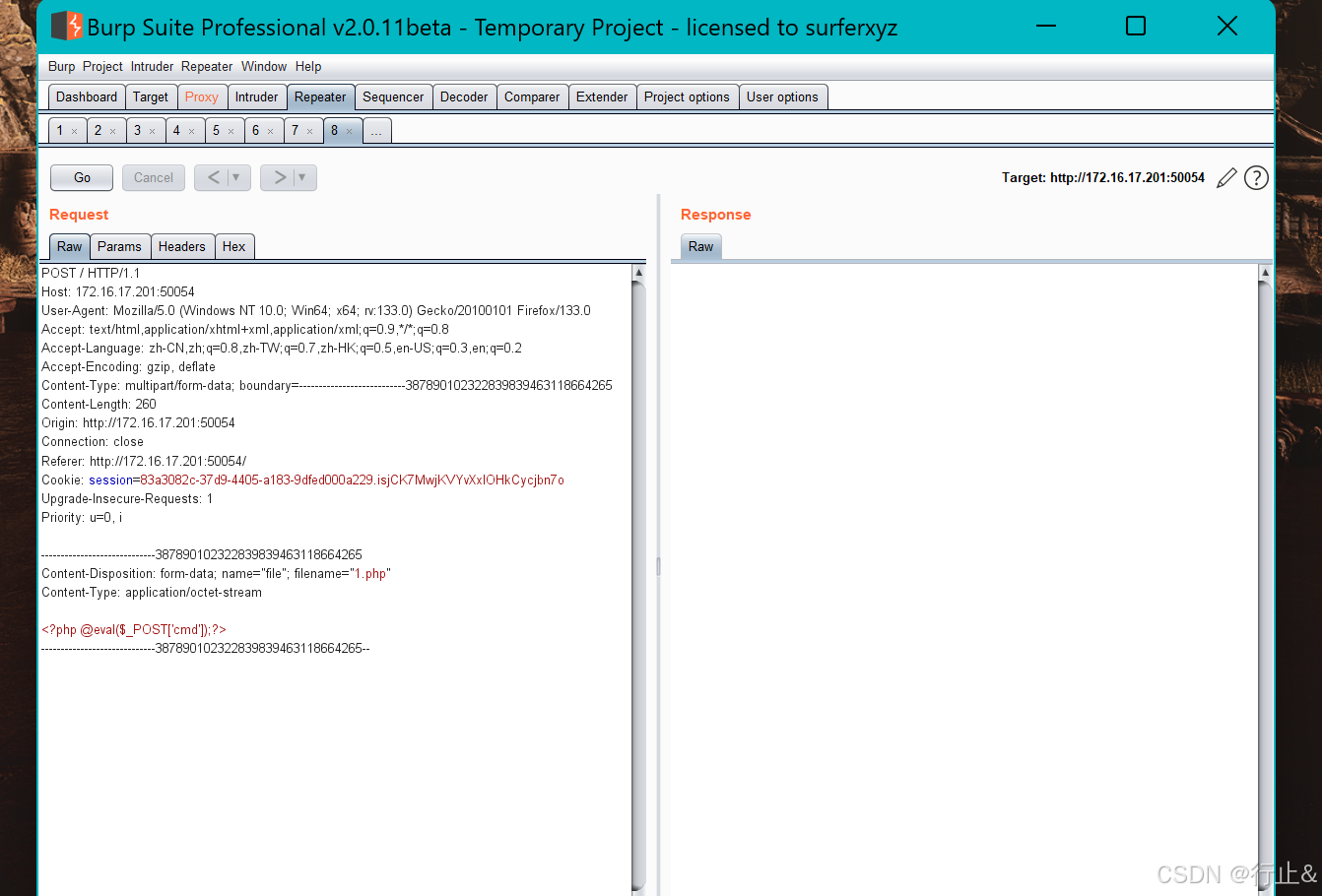The image size is (1322, 896).
Task: Open the Burp menu
Action: [x=61, y=67]
